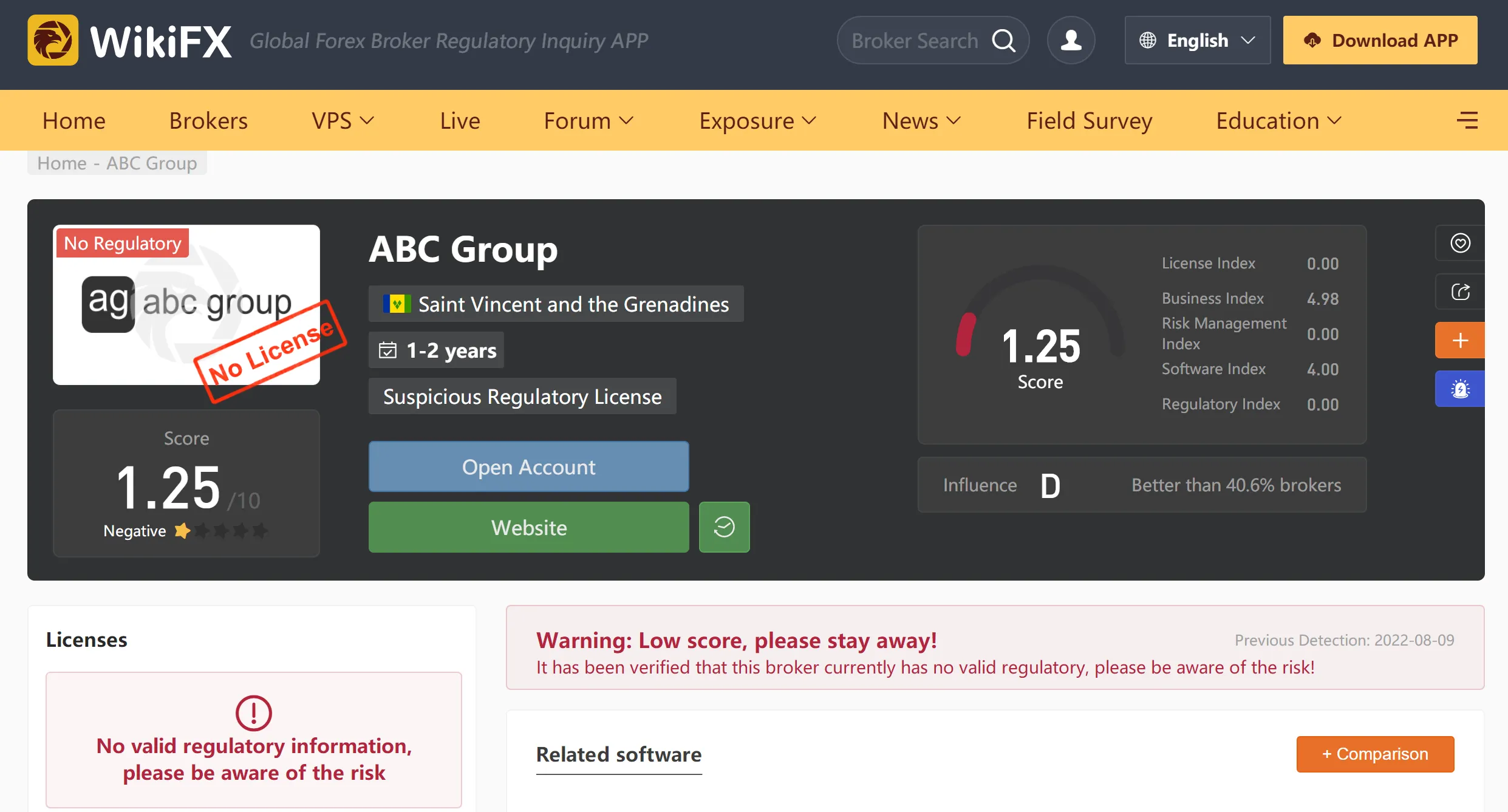Select the Related software tab

coord(619,754)
